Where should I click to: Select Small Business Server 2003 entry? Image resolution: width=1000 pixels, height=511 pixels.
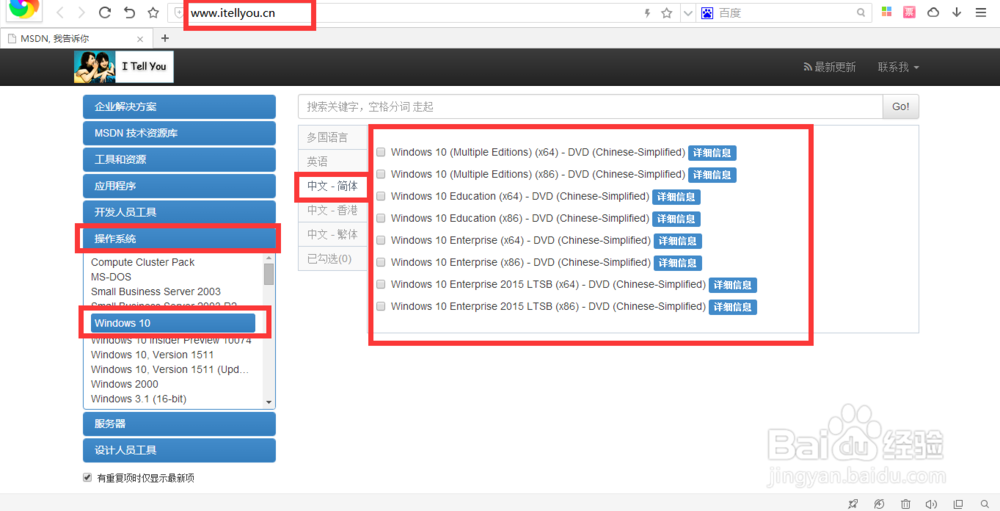click(x=156, y=292)
